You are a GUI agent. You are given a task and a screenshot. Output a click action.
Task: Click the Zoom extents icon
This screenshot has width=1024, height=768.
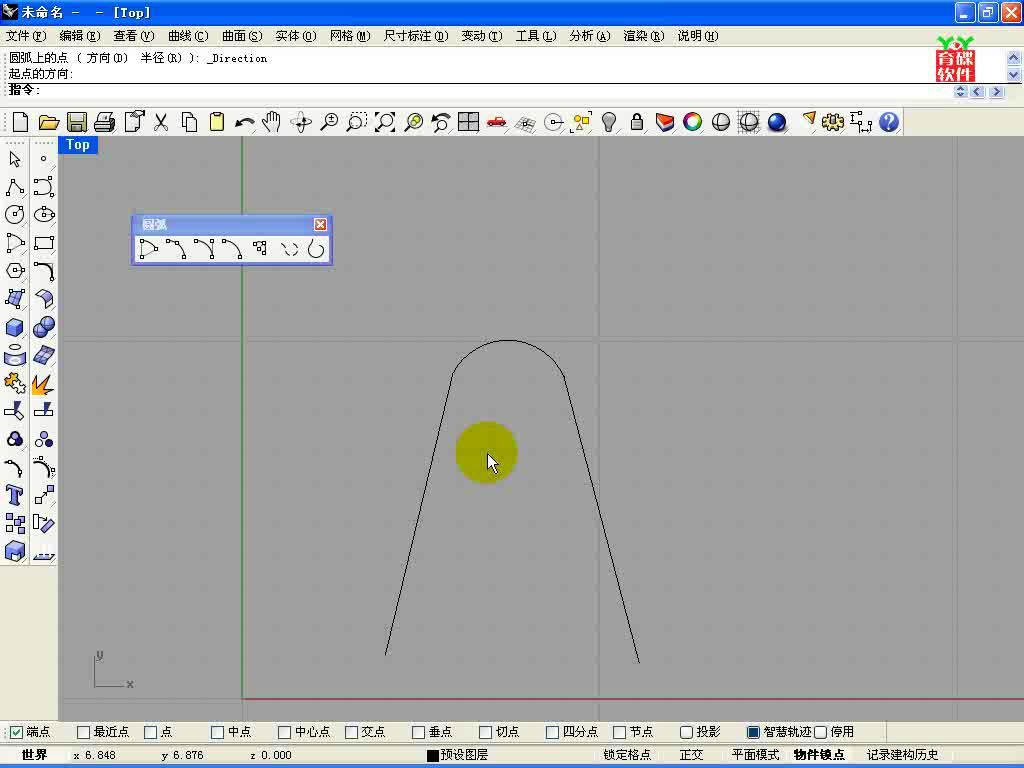click(x=385, y=122)
